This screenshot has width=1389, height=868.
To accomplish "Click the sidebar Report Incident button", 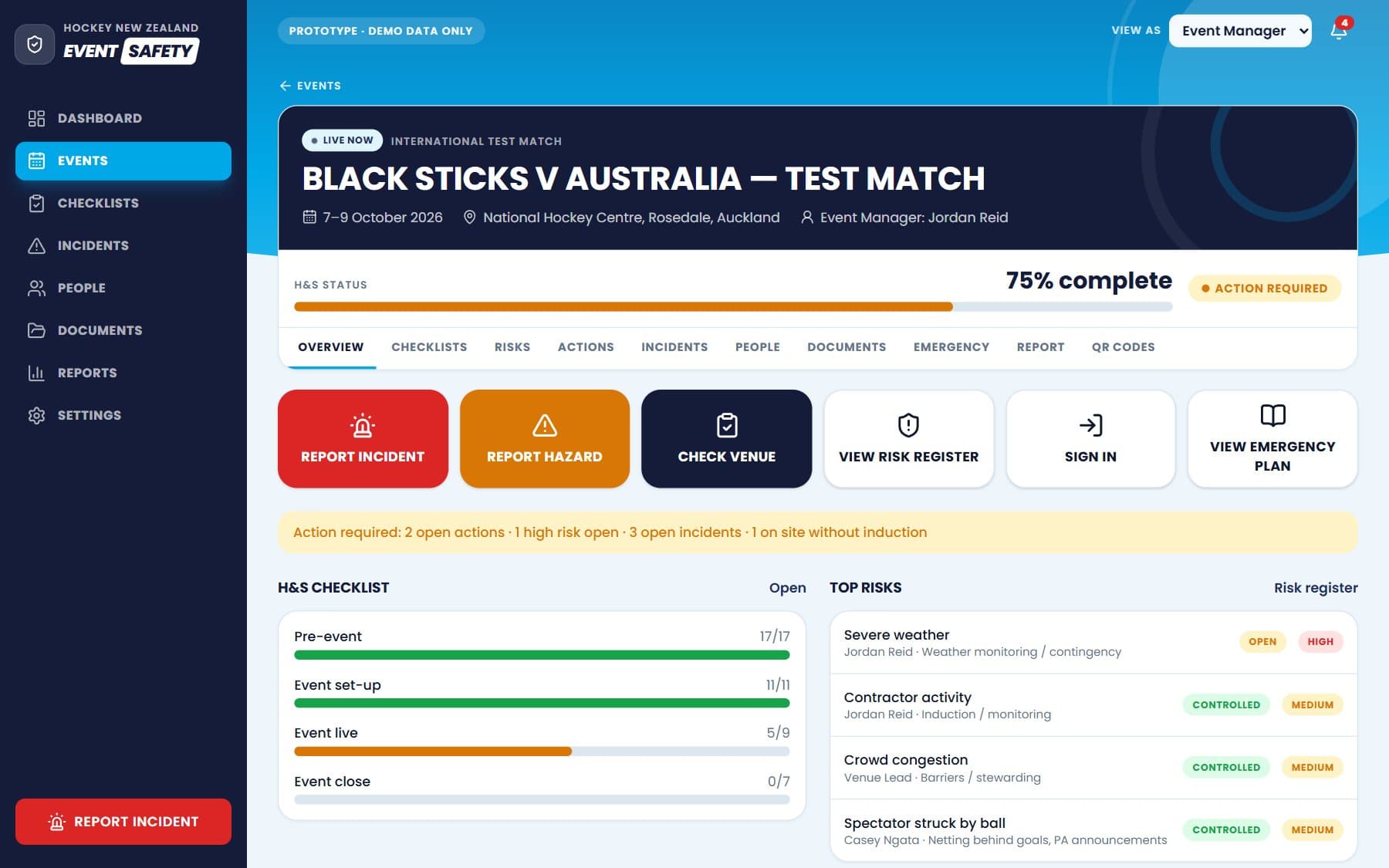I will coord(123,822).
